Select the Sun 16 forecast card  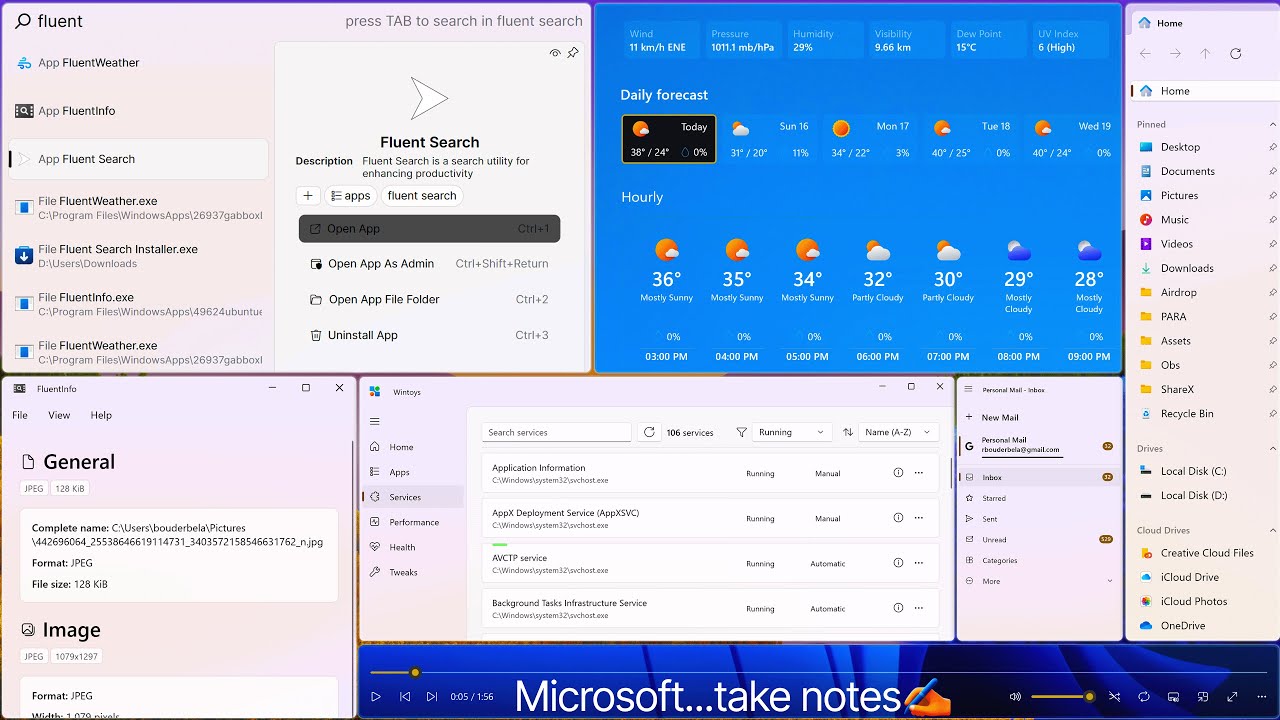[769, 139]
